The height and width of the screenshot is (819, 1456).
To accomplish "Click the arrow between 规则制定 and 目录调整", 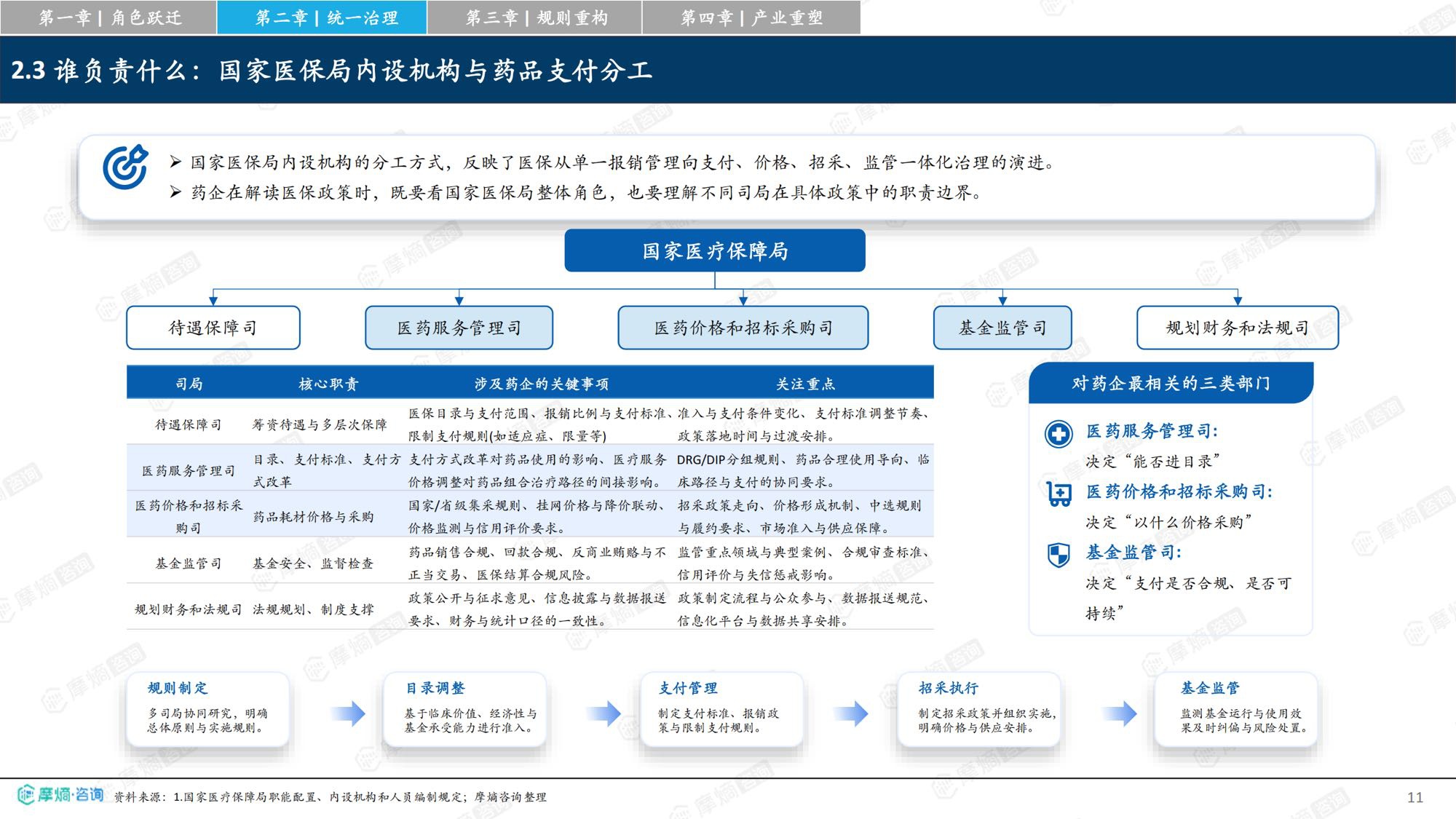I will (x=348, y=713).
